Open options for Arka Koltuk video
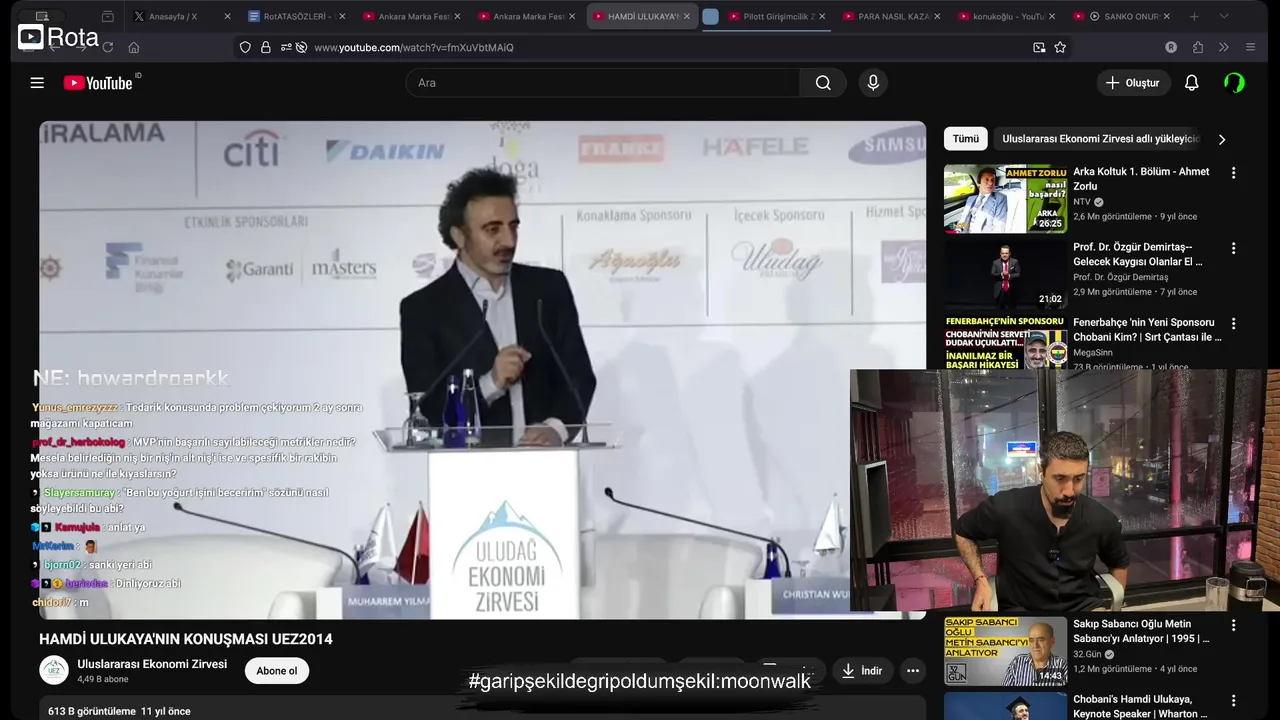The height and width of the screenshot is (720, 1280). click(x=1233, y=173)
